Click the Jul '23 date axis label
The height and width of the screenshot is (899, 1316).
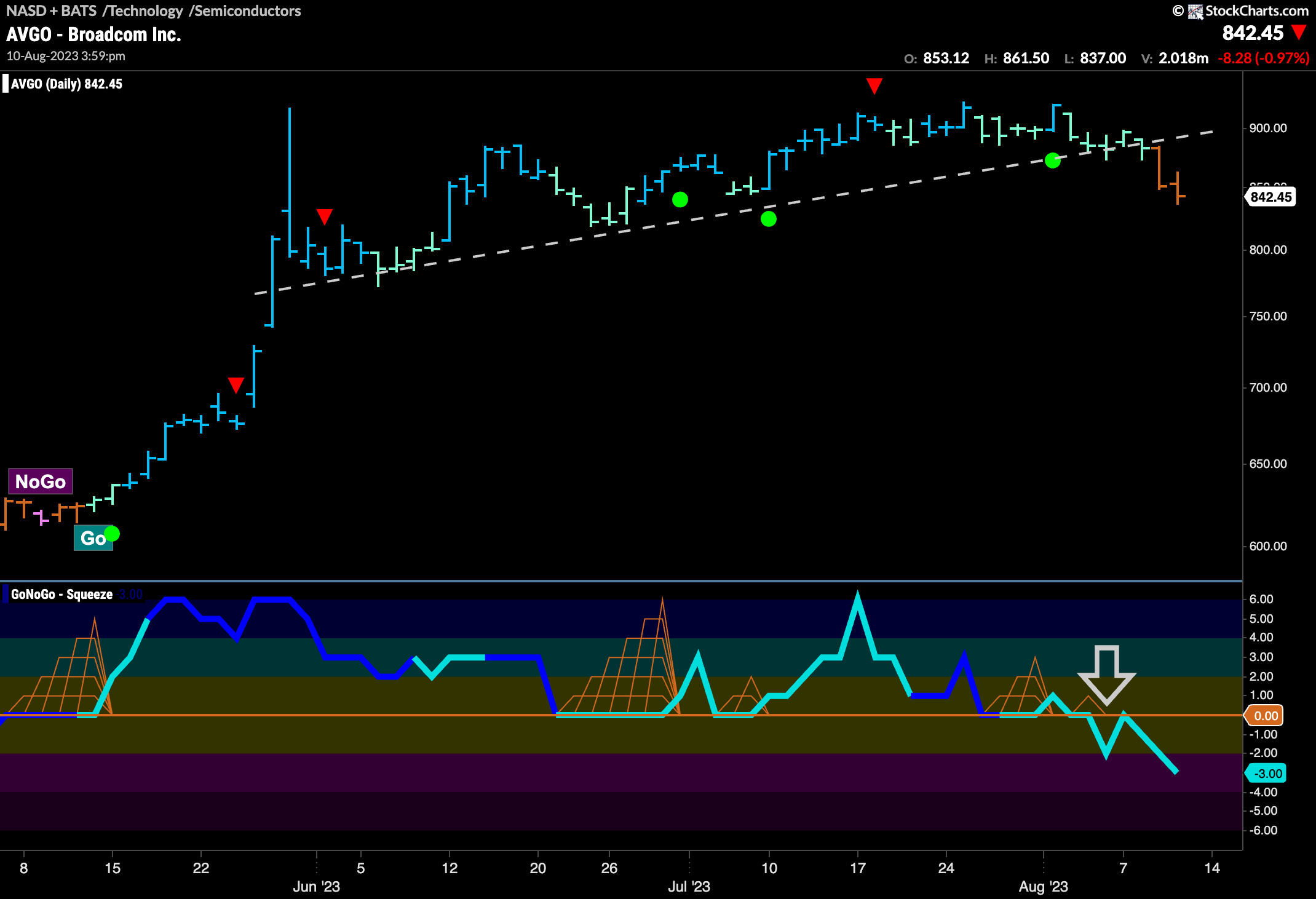pos(689,887)
